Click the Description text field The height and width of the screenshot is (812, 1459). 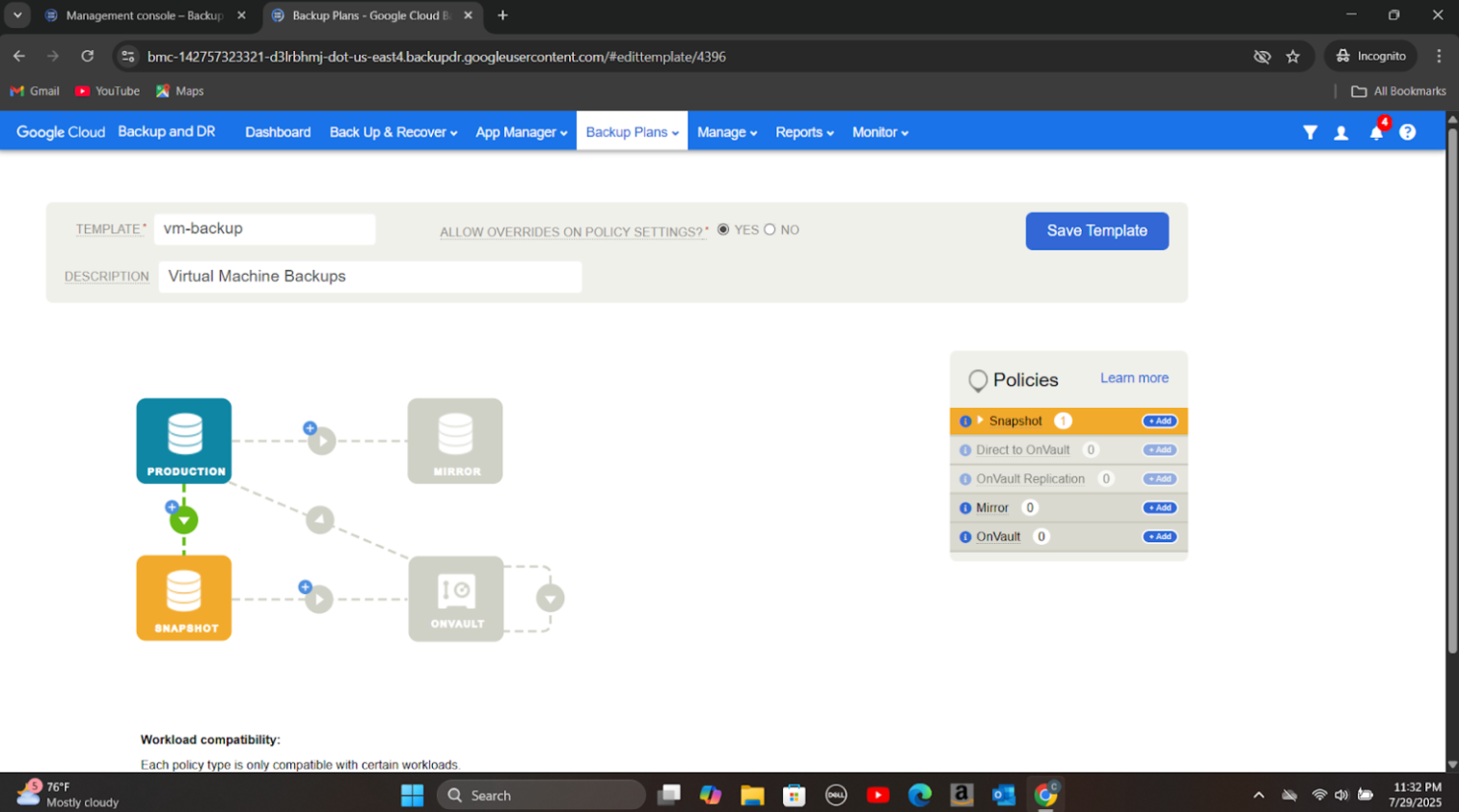(x=369, y=277)
